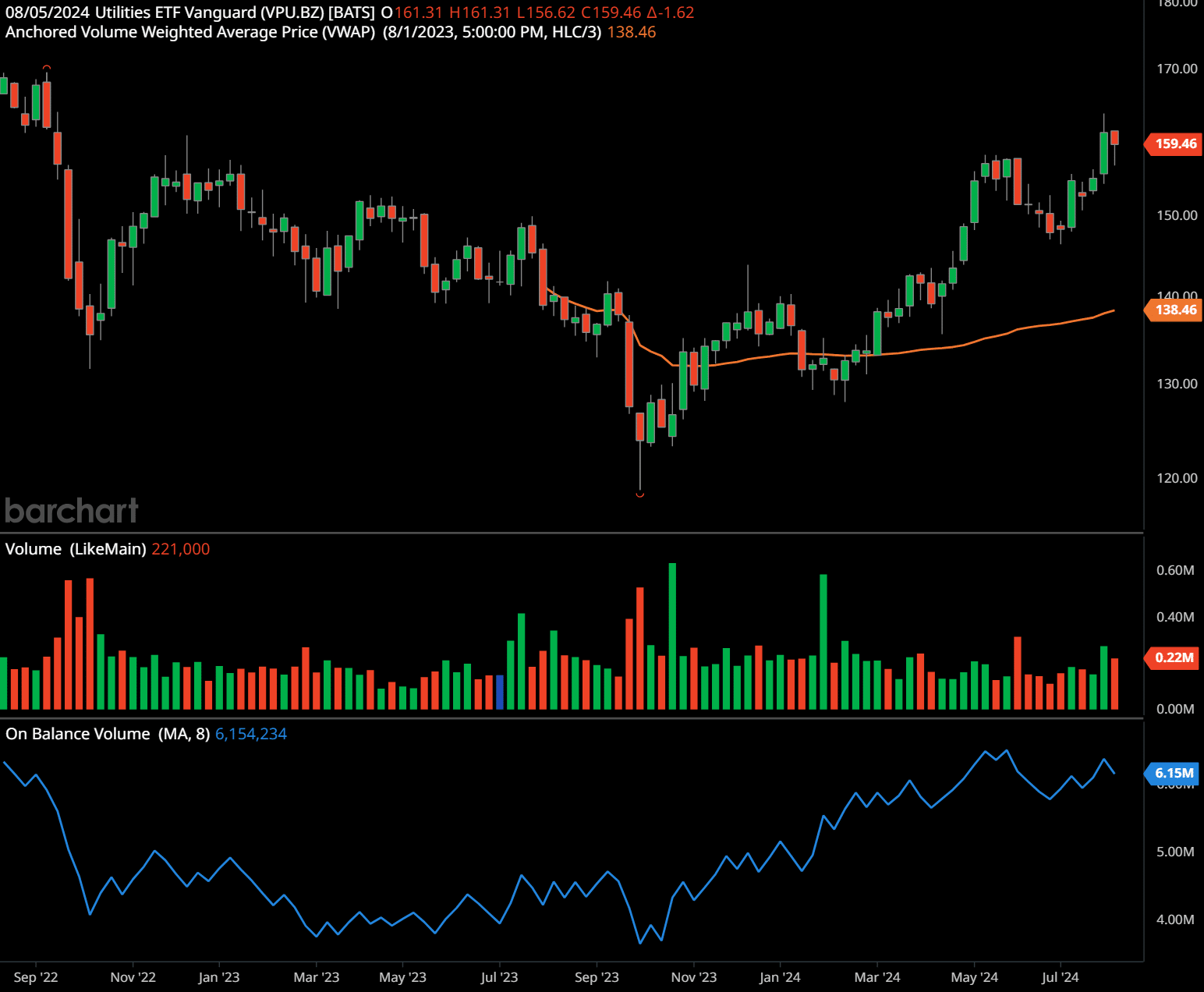Click the low price L156.62
Viewport: 1204px width, 992px height.
point(546,12)
